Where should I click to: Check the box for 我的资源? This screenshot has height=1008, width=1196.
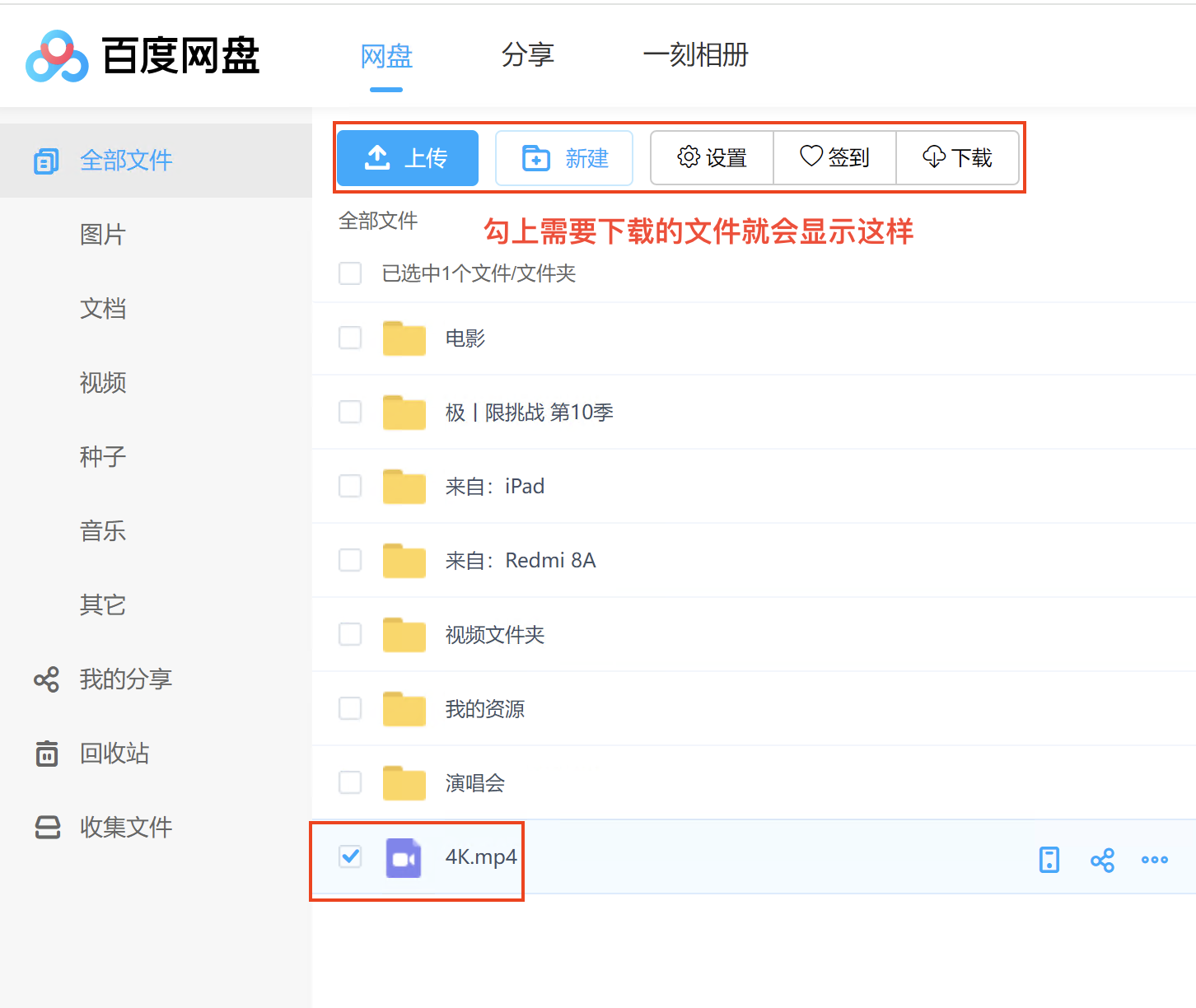350,708
